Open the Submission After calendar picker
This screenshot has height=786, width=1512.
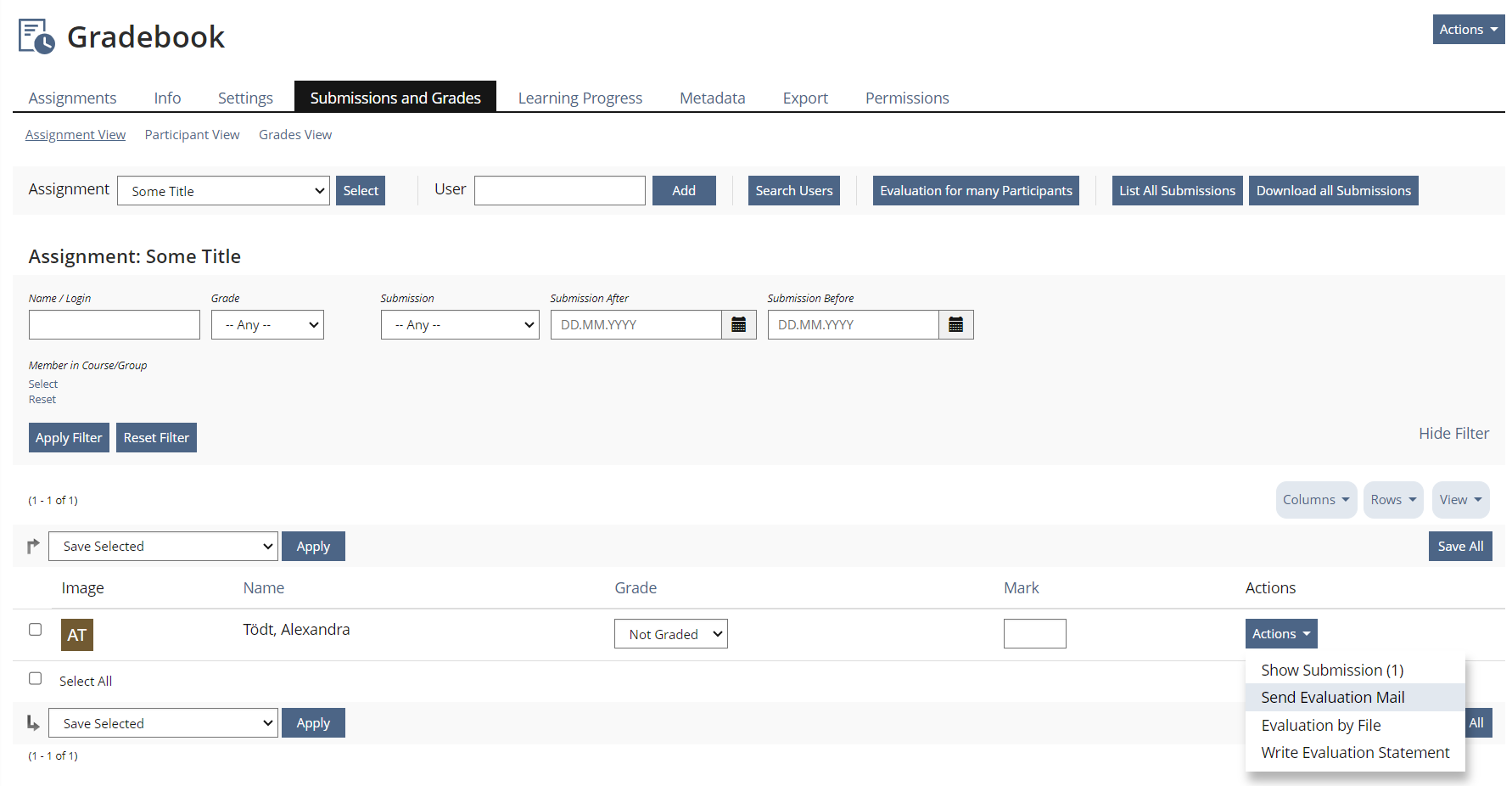[x=738, y=325]
